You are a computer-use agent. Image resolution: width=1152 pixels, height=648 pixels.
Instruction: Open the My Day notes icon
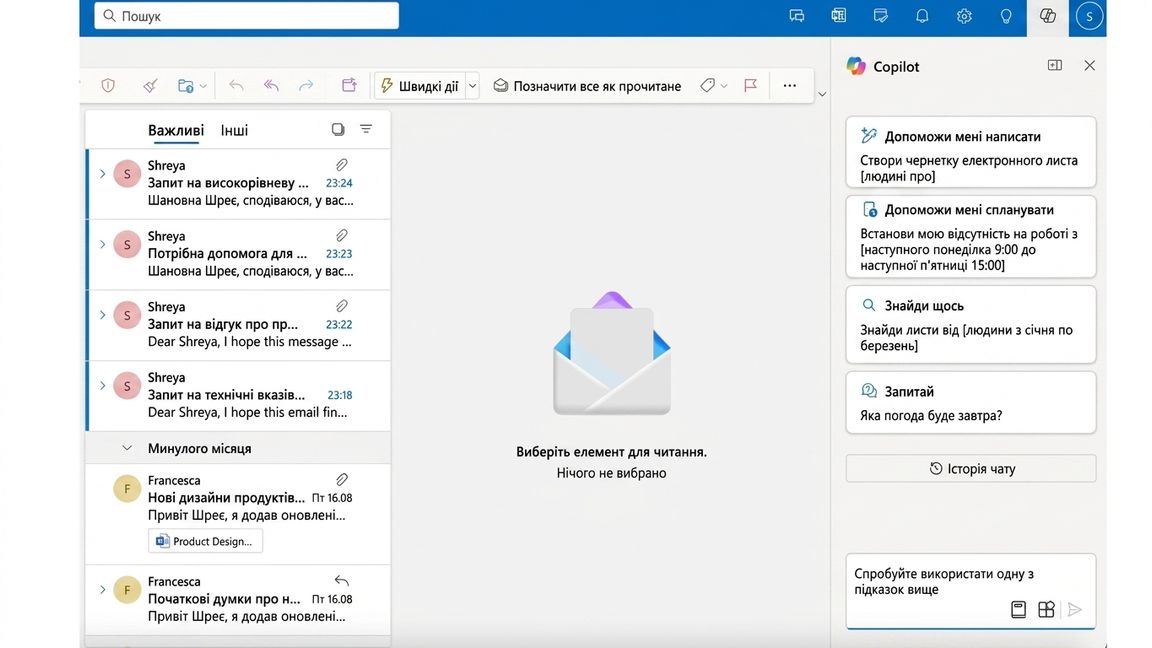point(880,15)
